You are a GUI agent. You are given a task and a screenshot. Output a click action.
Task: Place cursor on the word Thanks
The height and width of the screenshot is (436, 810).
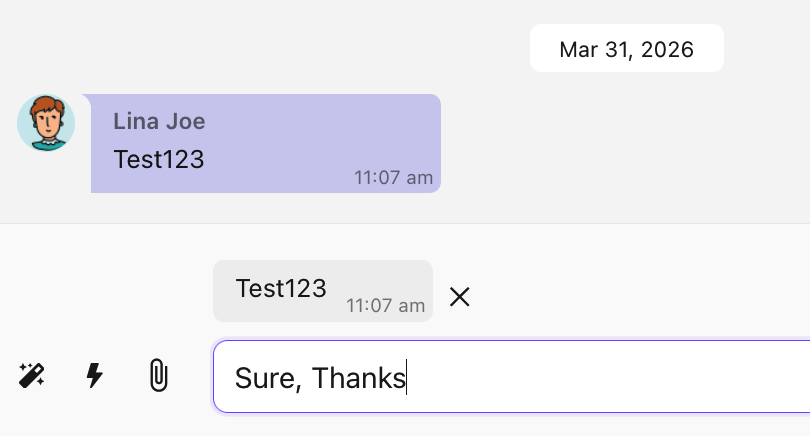[x=358, y=378]
